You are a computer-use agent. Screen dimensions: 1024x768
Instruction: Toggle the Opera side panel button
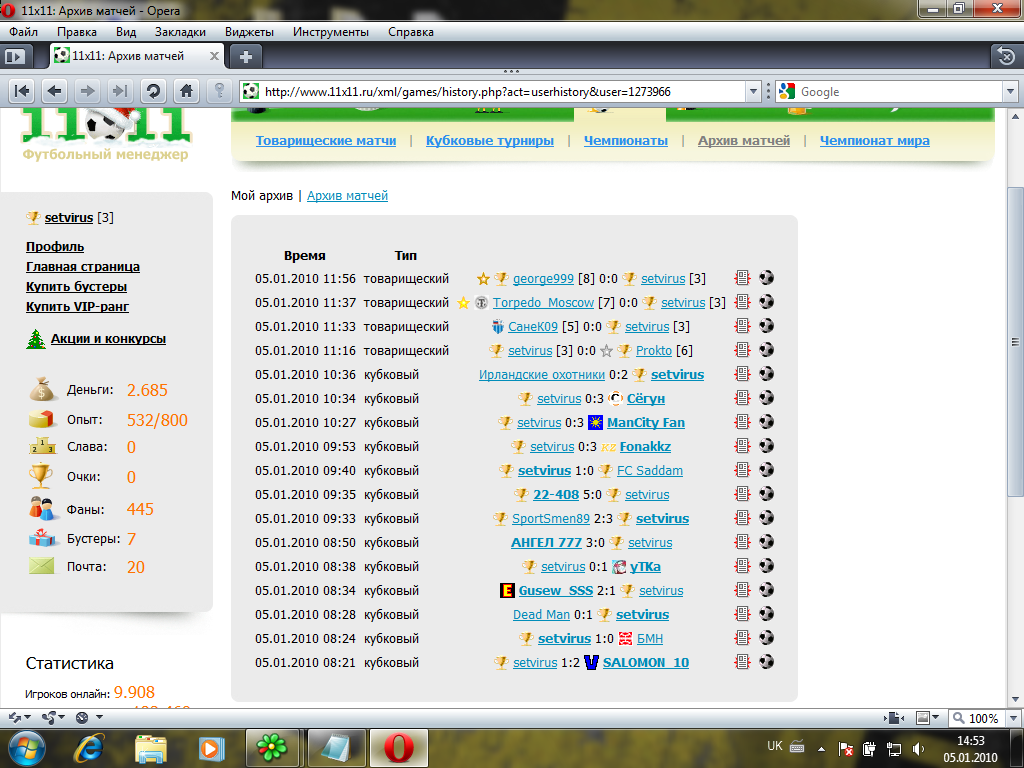pos(15,55)
